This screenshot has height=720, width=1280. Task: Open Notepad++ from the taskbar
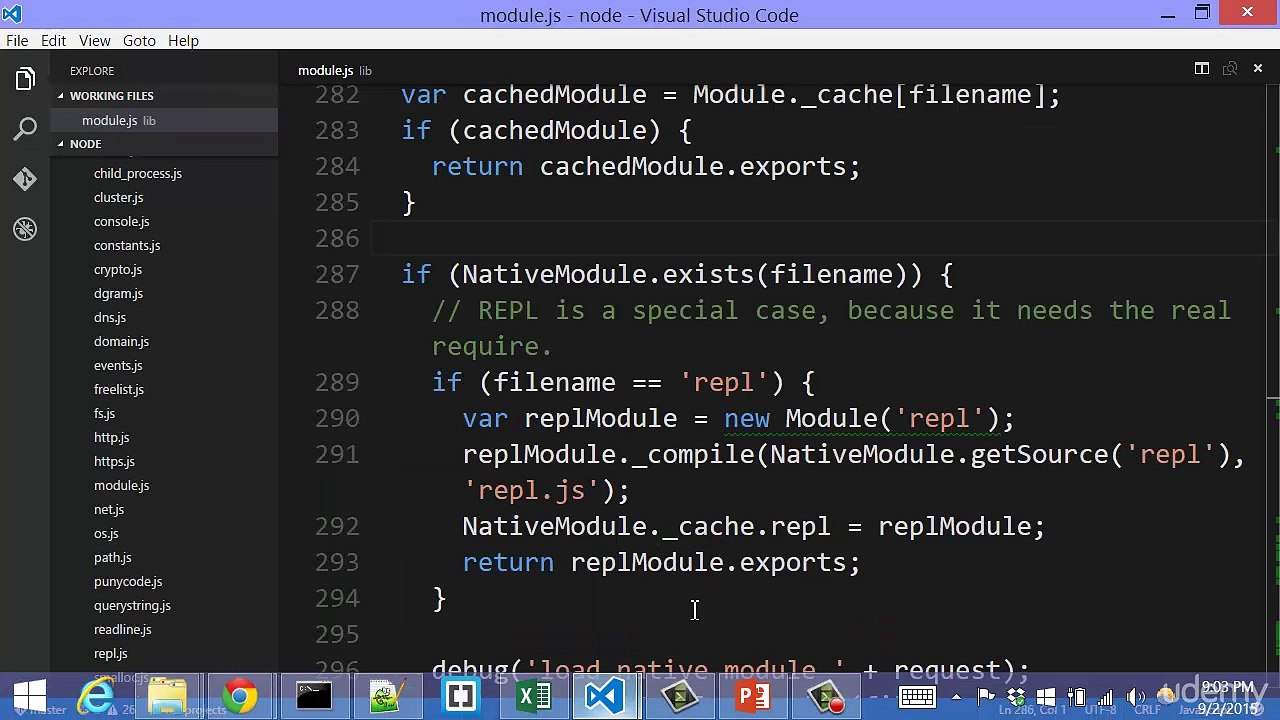coord(386,697)
